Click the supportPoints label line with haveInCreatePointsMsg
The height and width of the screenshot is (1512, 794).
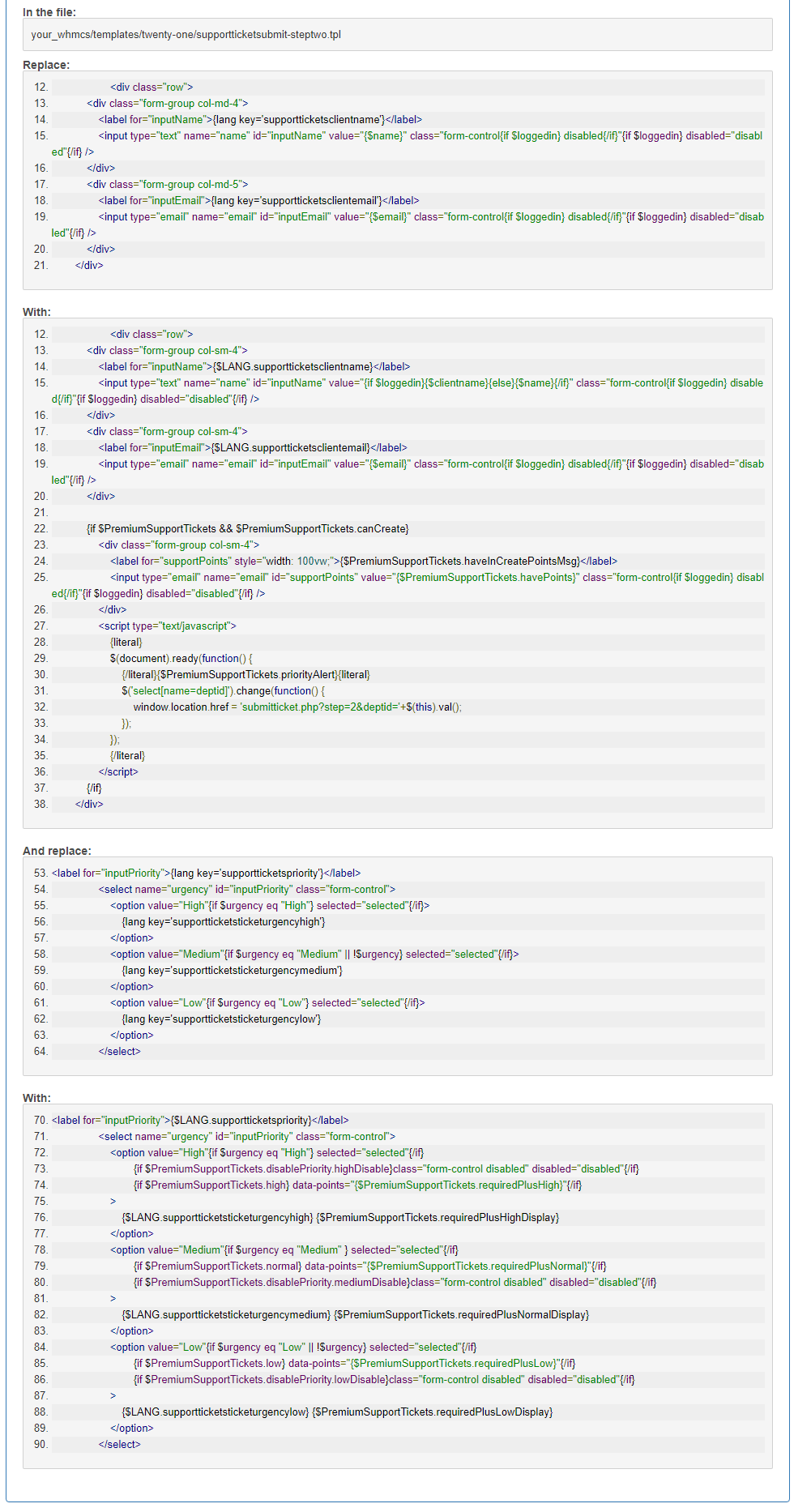coord(364,561)
